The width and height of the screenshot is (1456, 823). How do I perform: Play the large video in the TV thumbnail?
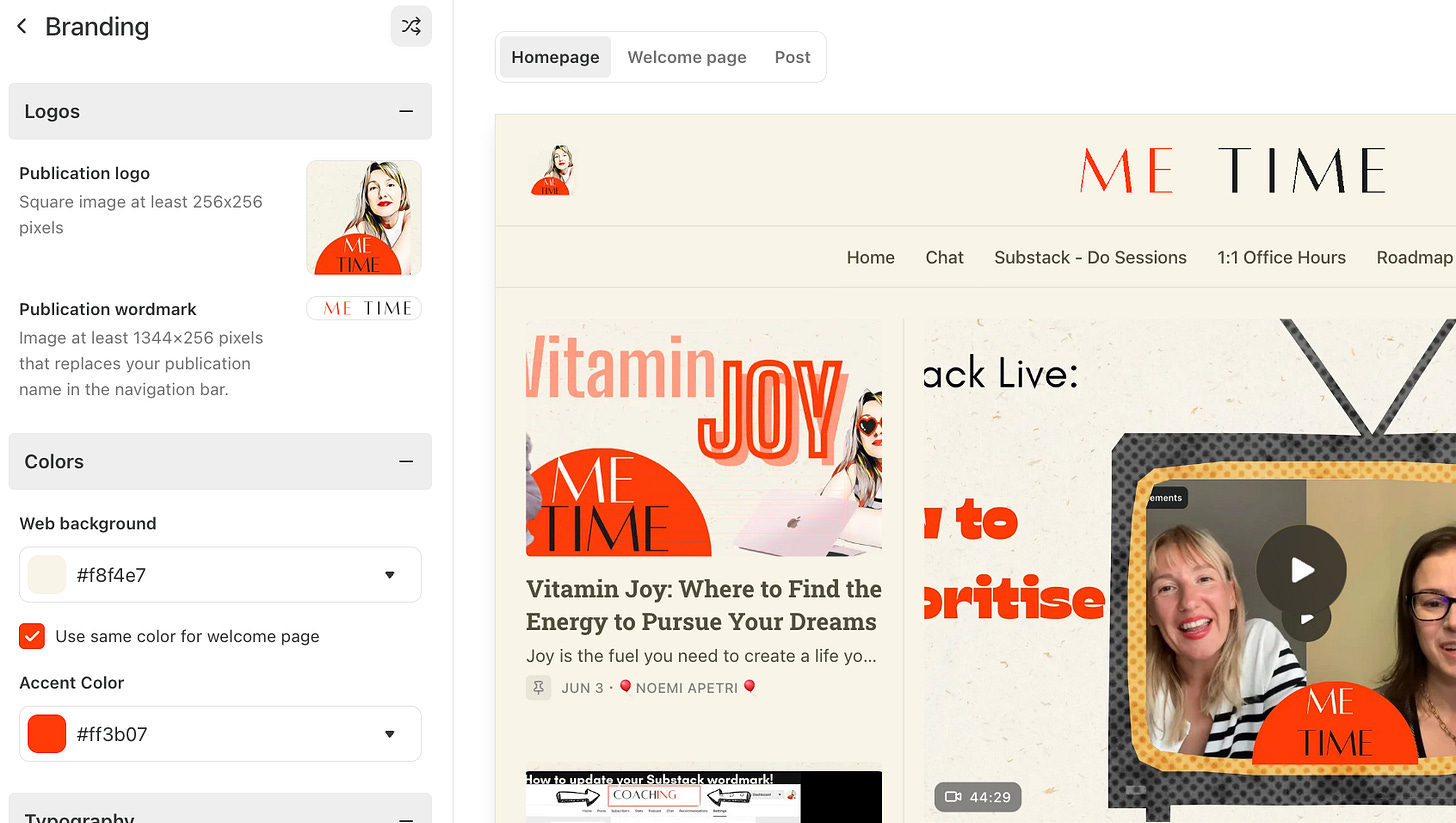[1301, 569]
